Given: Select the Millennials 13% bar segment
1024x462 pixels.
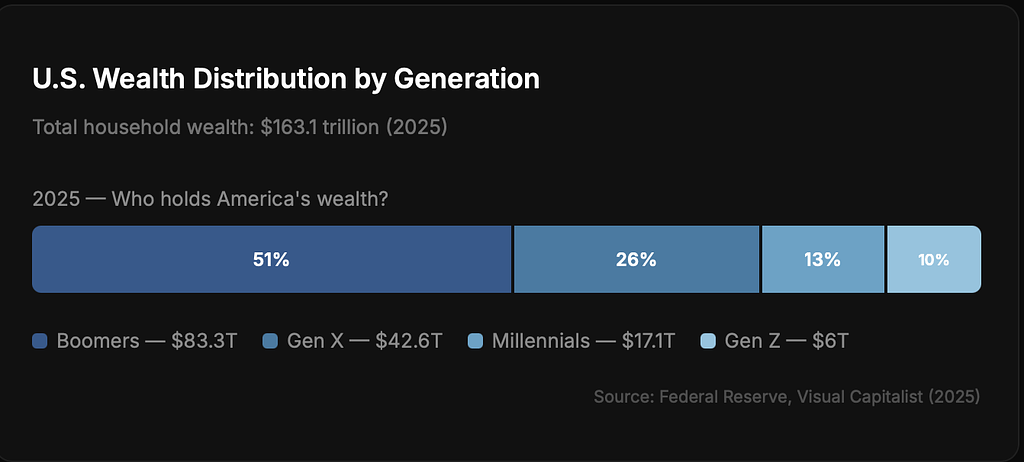Looking at the screenshot, I should click(x=822, y=260).
